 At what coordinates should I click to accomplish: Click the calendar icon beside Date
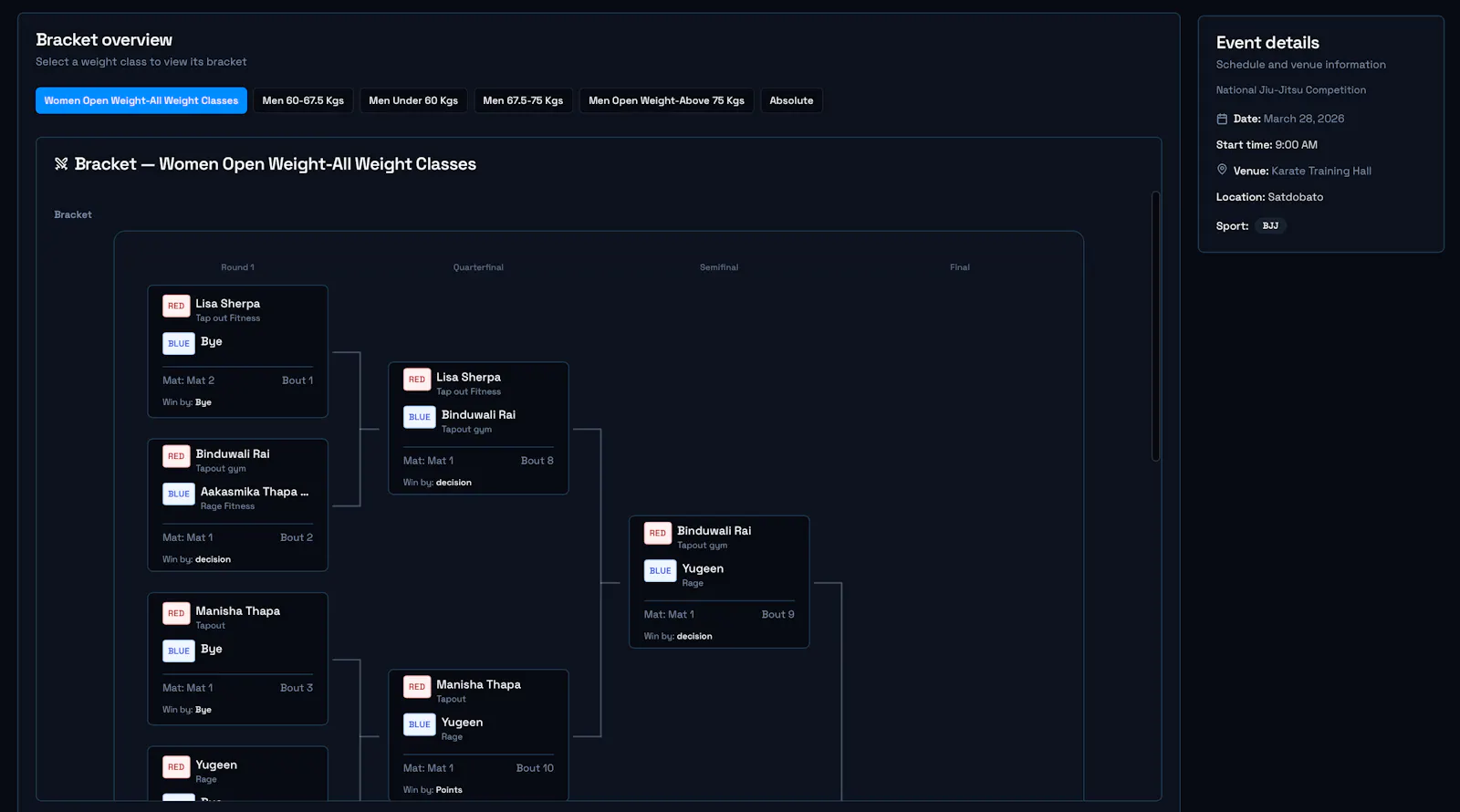tap(1222, 119)
